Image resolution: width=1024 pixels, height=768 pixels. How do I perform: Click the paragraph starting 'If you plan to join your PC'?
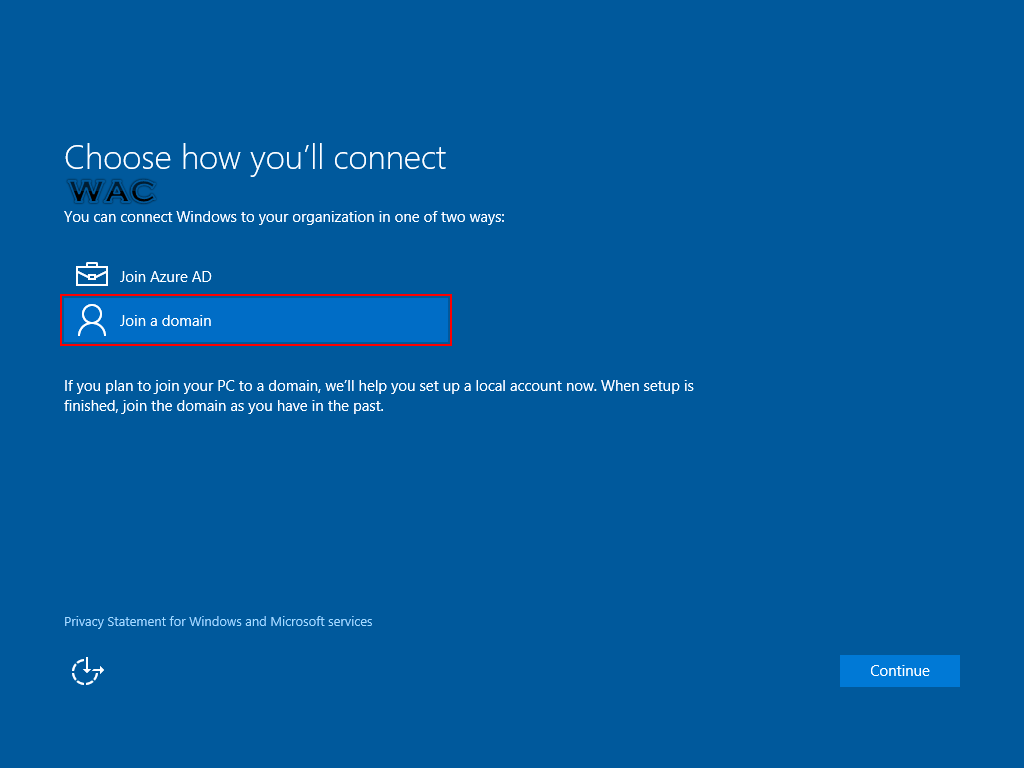tap(379, 396)
